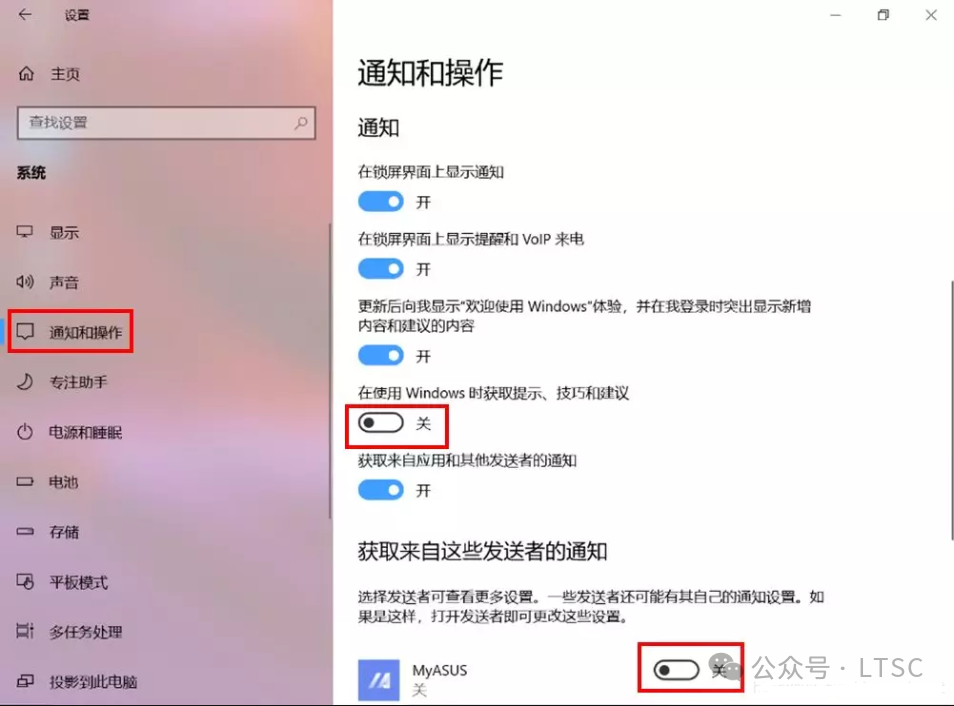954x706 pixels.
Task: Click the back arrow icon
Action: 25,15
